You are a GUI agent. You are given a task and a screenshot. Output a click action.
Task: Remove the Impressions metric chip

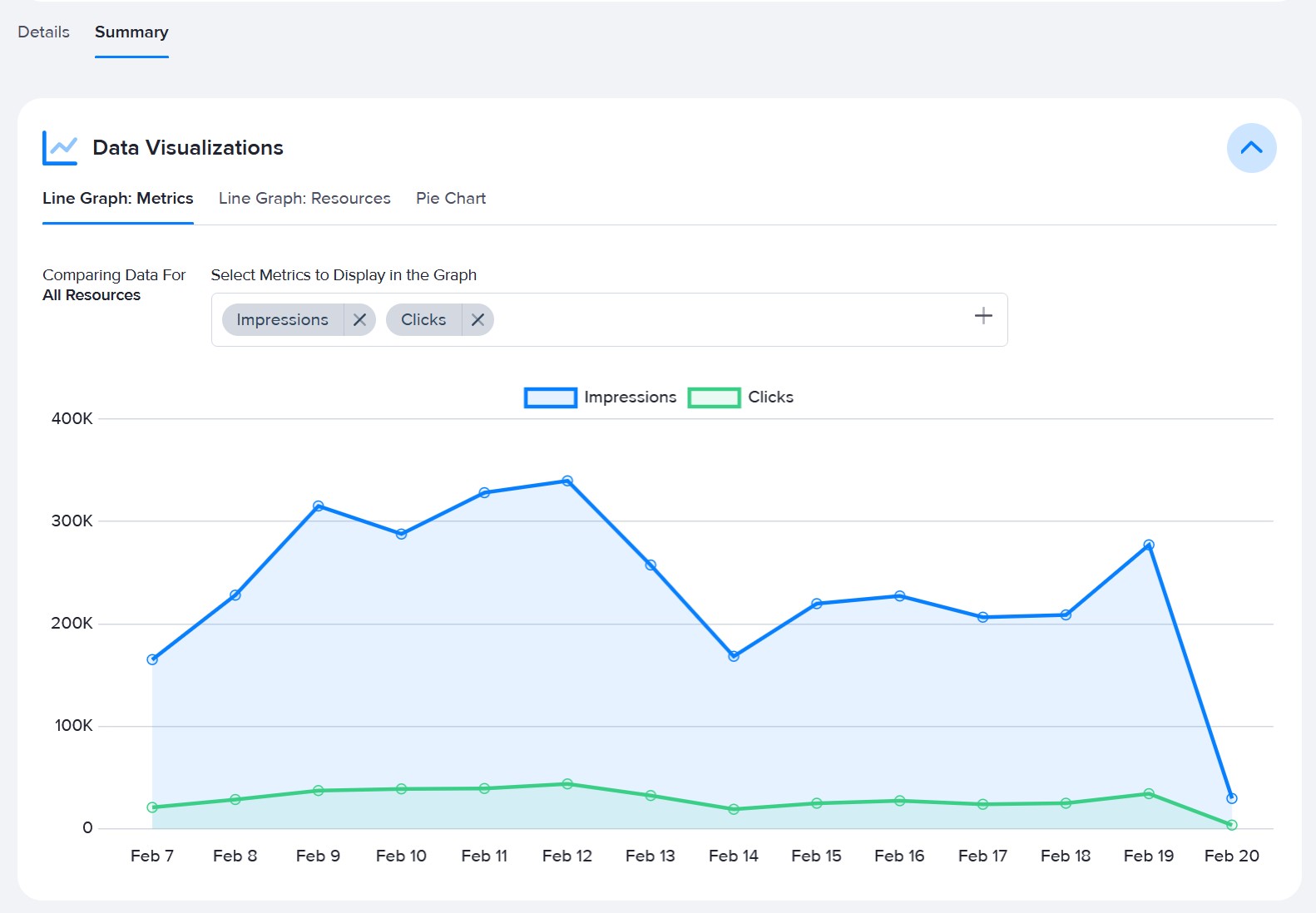coord(359,319)
